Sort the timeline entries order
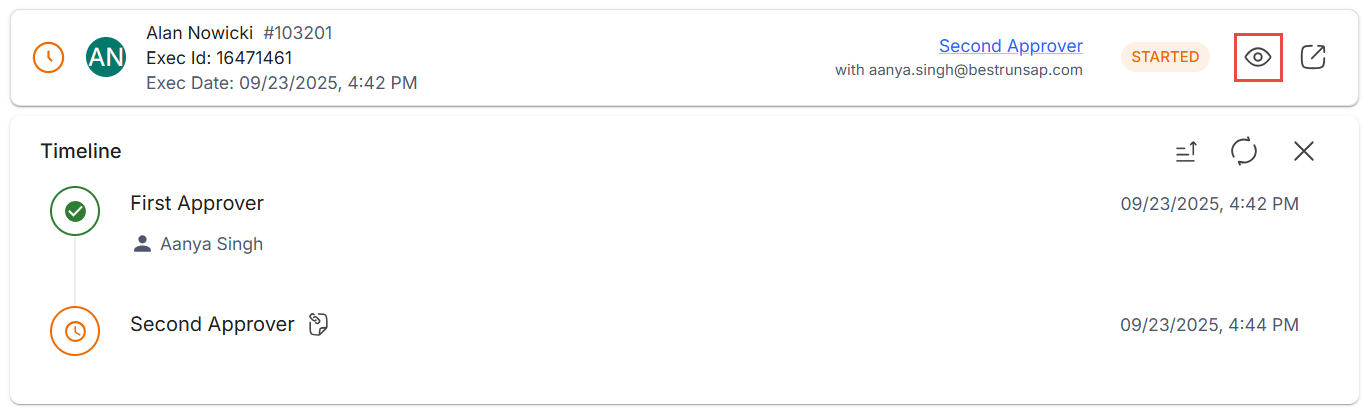Viewport: 1371px width, 411px height. (1186, 152)
